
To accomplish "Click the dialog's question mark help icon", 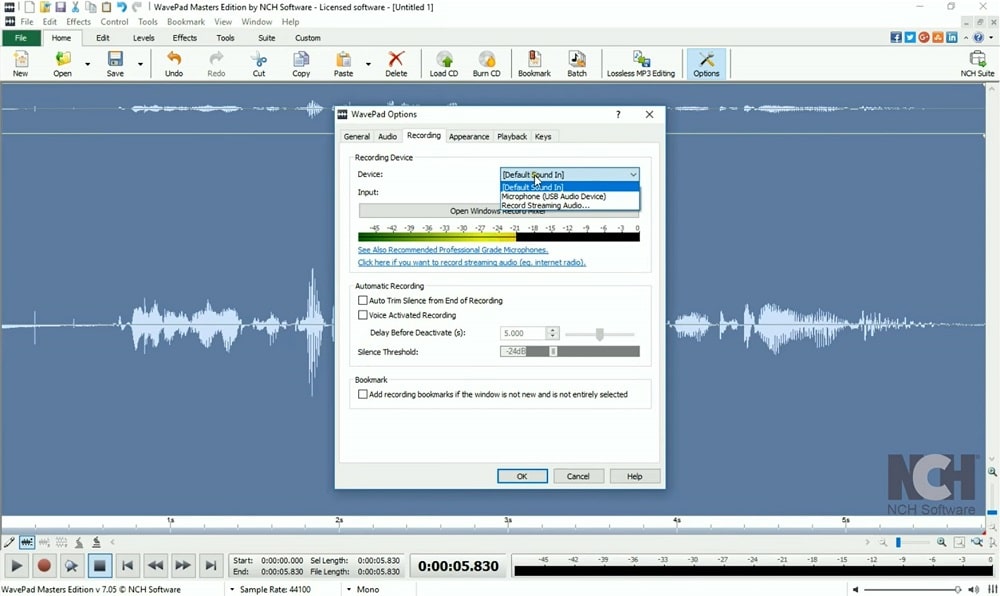I will pos(618,114).
